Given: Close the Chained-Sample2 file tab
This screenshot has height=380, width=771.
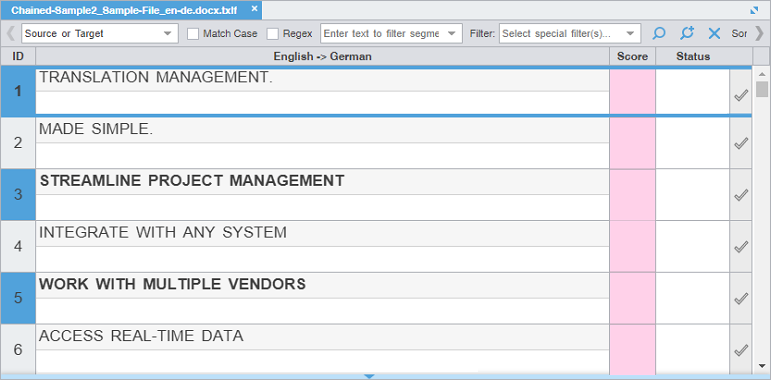Looking at the screenshot, I should point(254,9).
